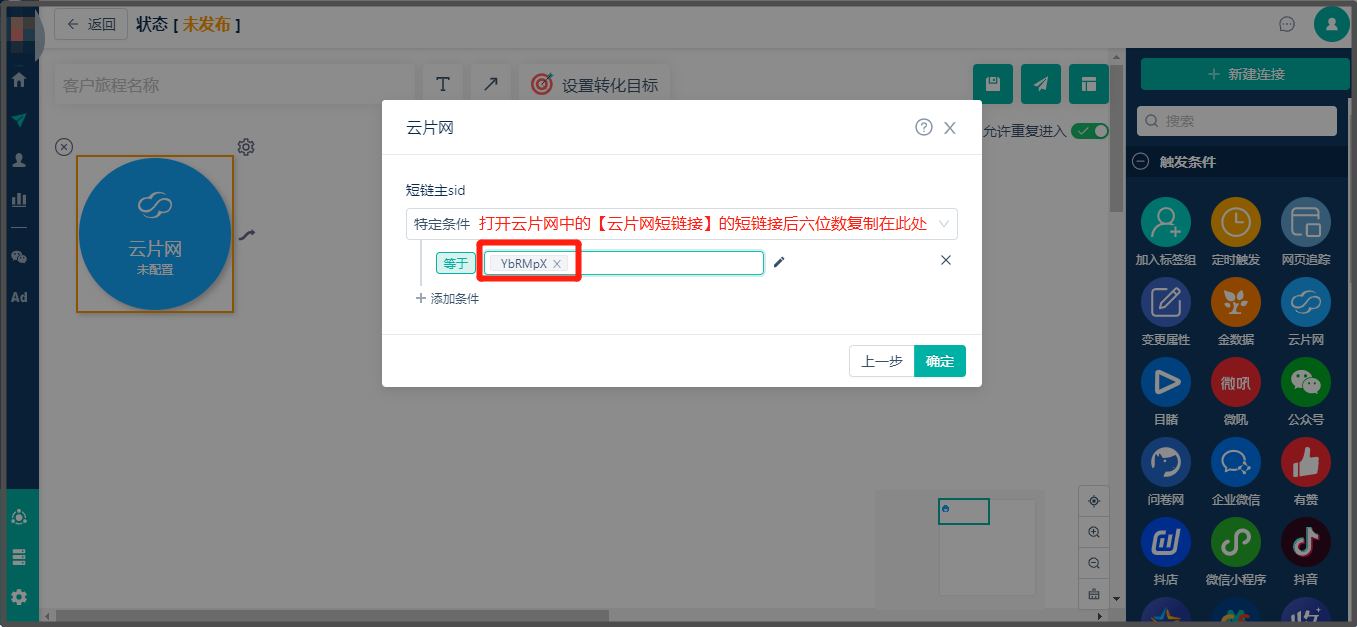Select 定时触发 trigger icon
The width and height of the screenshot is (1357, 627).
pos(1236,222)
